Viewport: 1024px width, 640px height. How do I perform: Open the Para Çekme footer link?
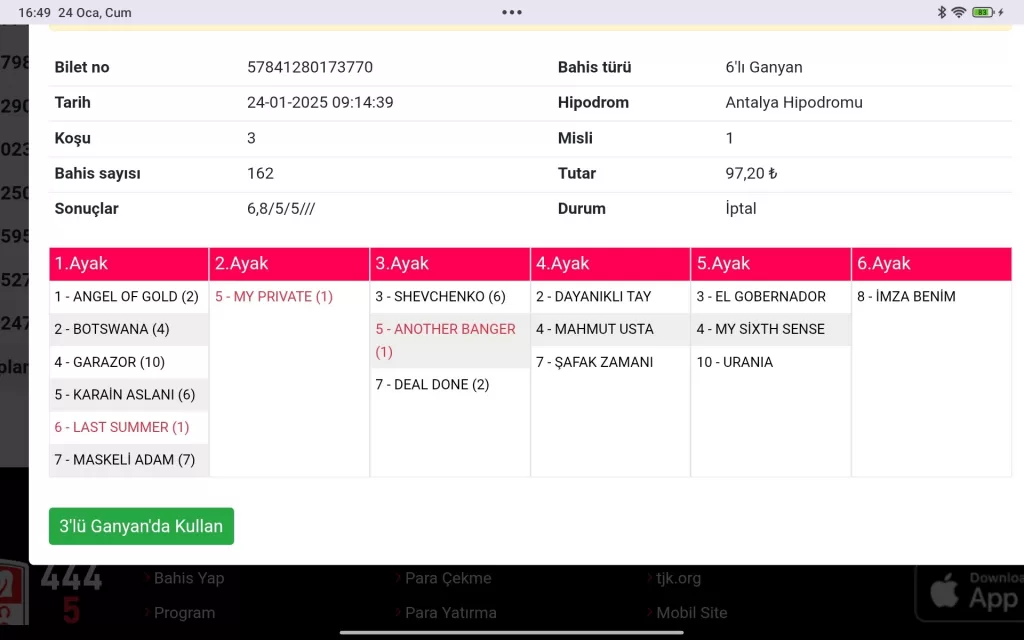(447, 578)
